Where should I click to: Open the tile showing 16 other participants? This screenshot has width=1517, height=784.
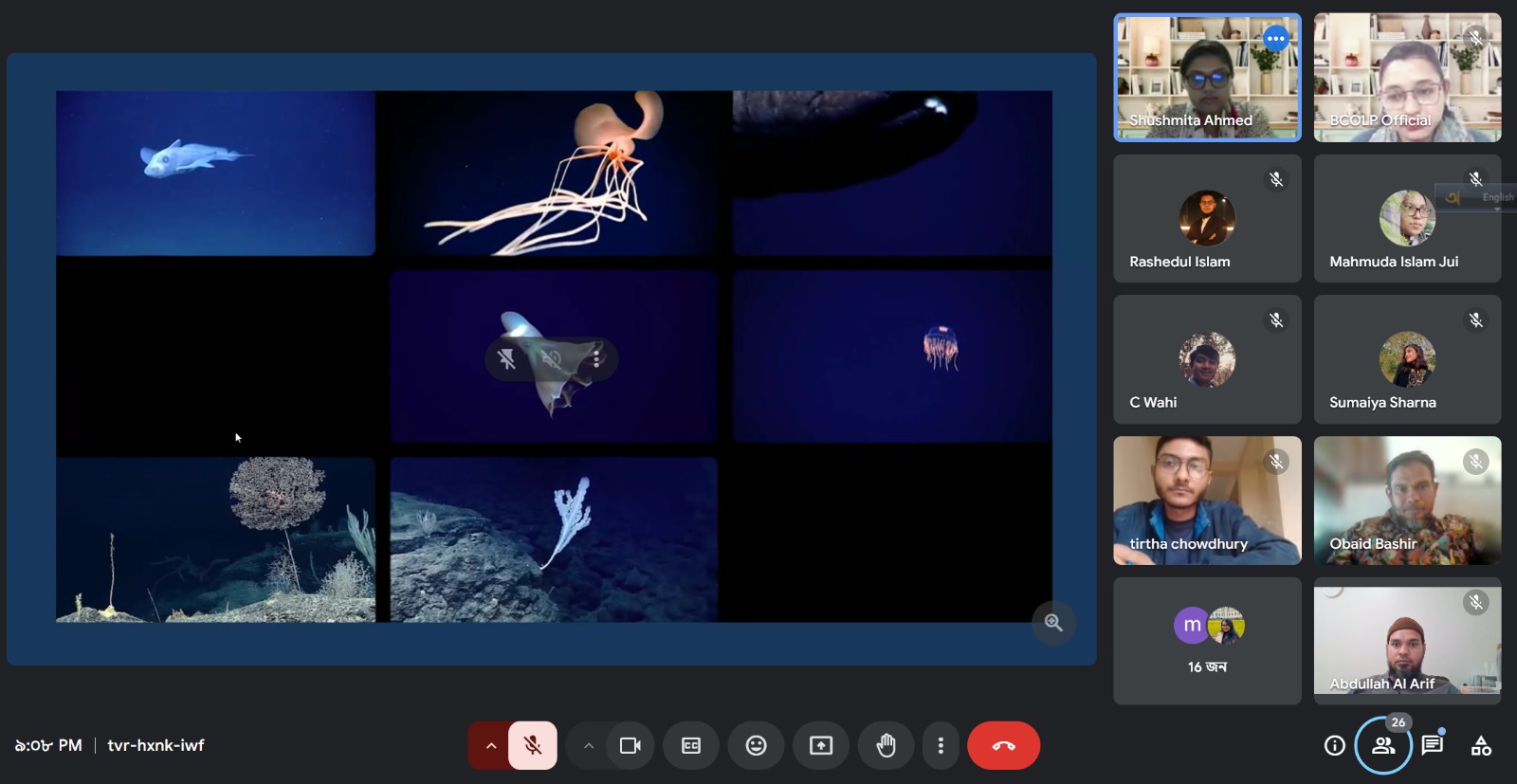[x=1207, y=641]
